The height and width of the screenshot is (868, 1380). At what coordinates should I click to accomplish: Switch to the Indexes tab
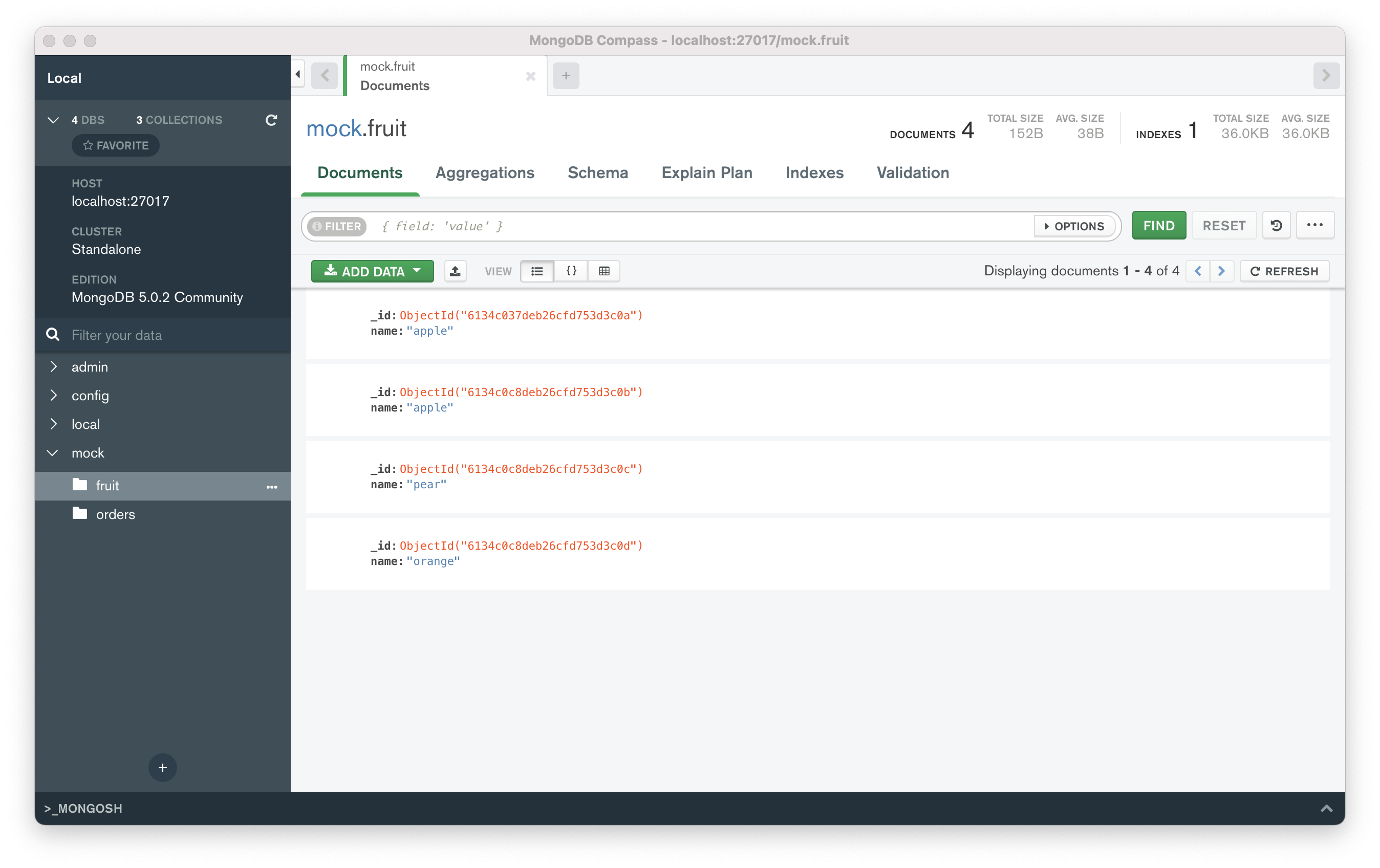pyautogui.click(x=814, y=172)
